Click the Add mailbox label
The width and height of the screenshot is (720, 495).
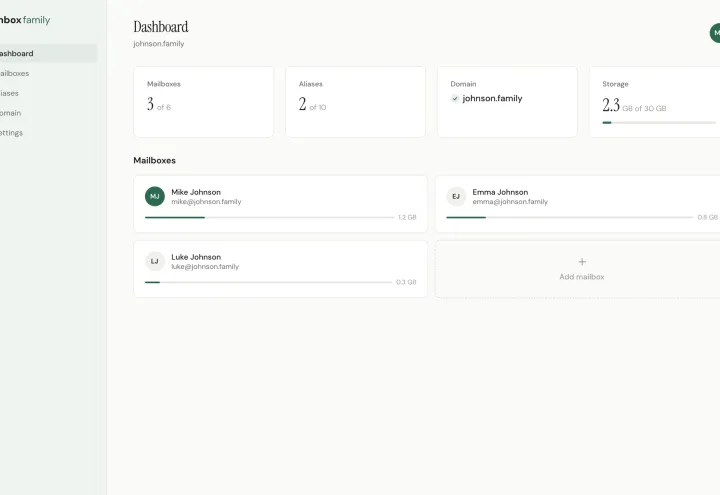pos(582,277)
